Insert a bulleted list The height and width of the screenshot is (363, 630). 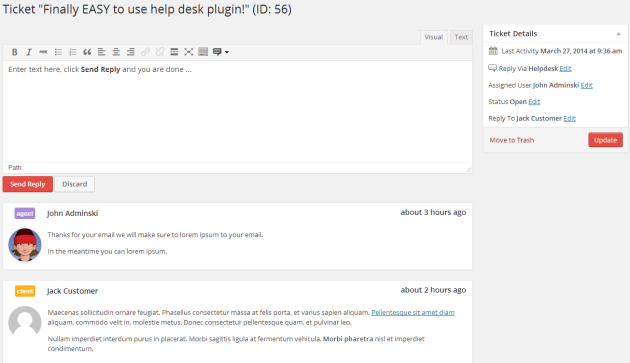tap(58, 52)
